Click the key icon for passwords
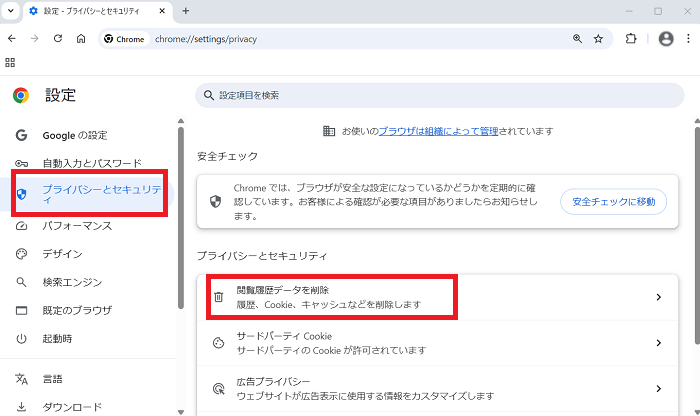Viewport: 700px width, 416px height. tap(21, 163)
